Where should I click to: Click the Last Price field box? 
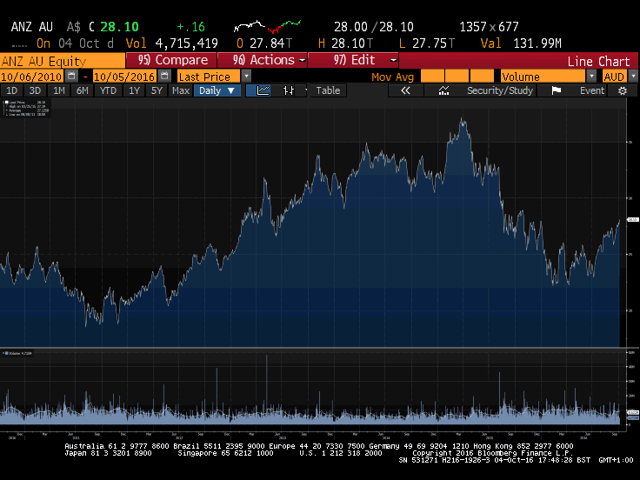click(x=209, y=76)
